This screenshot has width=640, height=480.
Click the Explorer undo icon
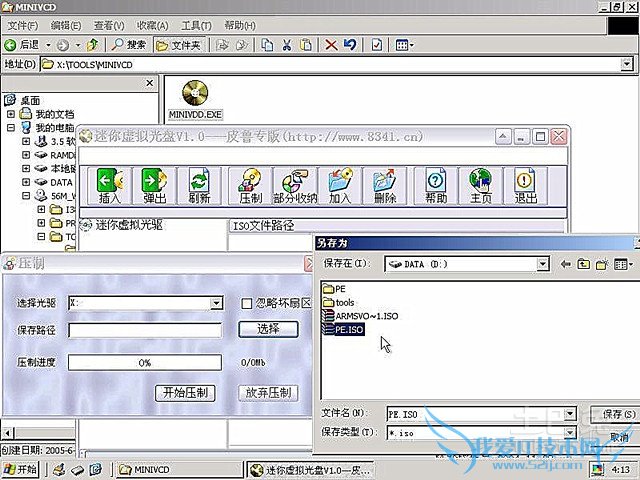click(x=350, y=45)
